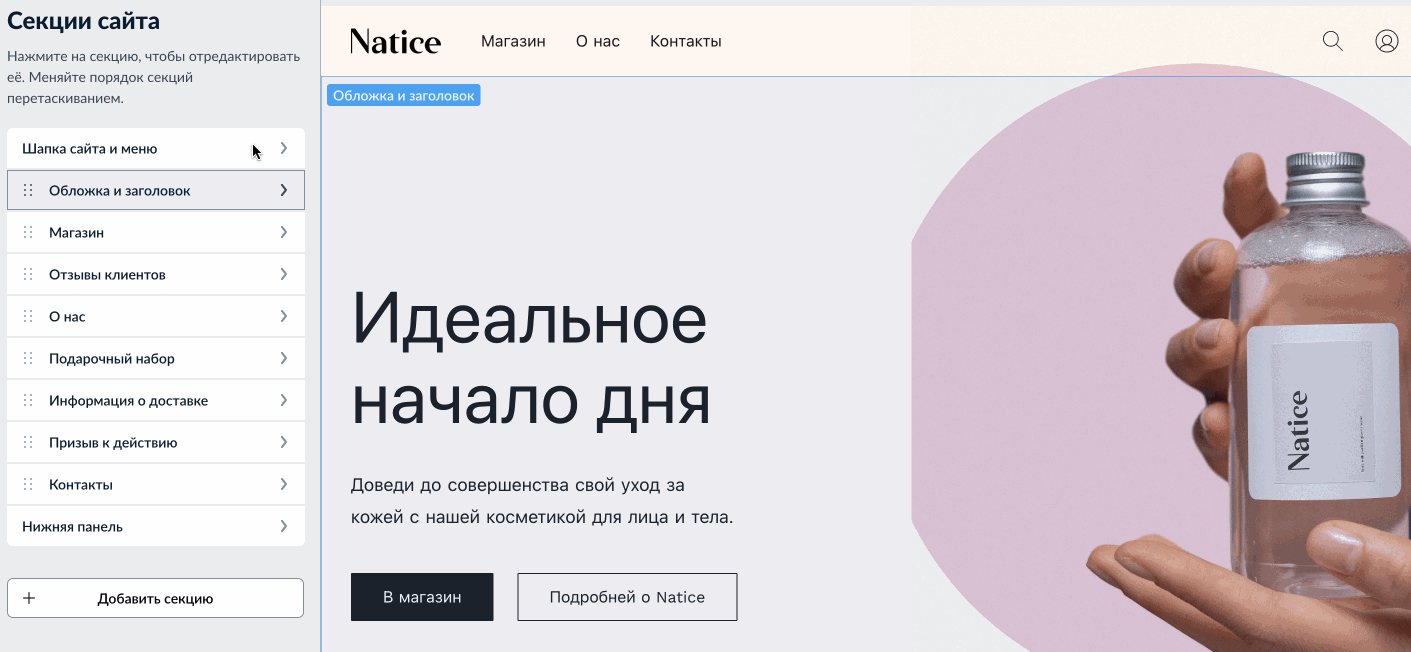Click the blue Обложка и заголовок section tag
The height and width of the screenshot is (652, 1411).
pos(403,95)
